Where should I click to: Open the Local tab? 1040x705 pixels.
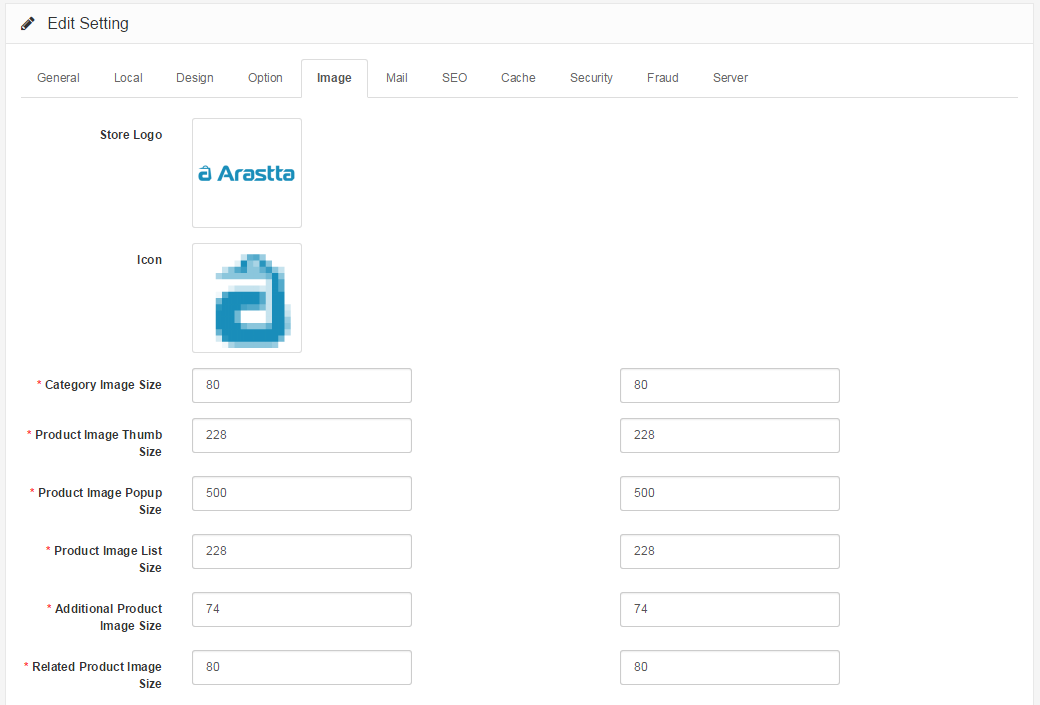tap(128, 78)
